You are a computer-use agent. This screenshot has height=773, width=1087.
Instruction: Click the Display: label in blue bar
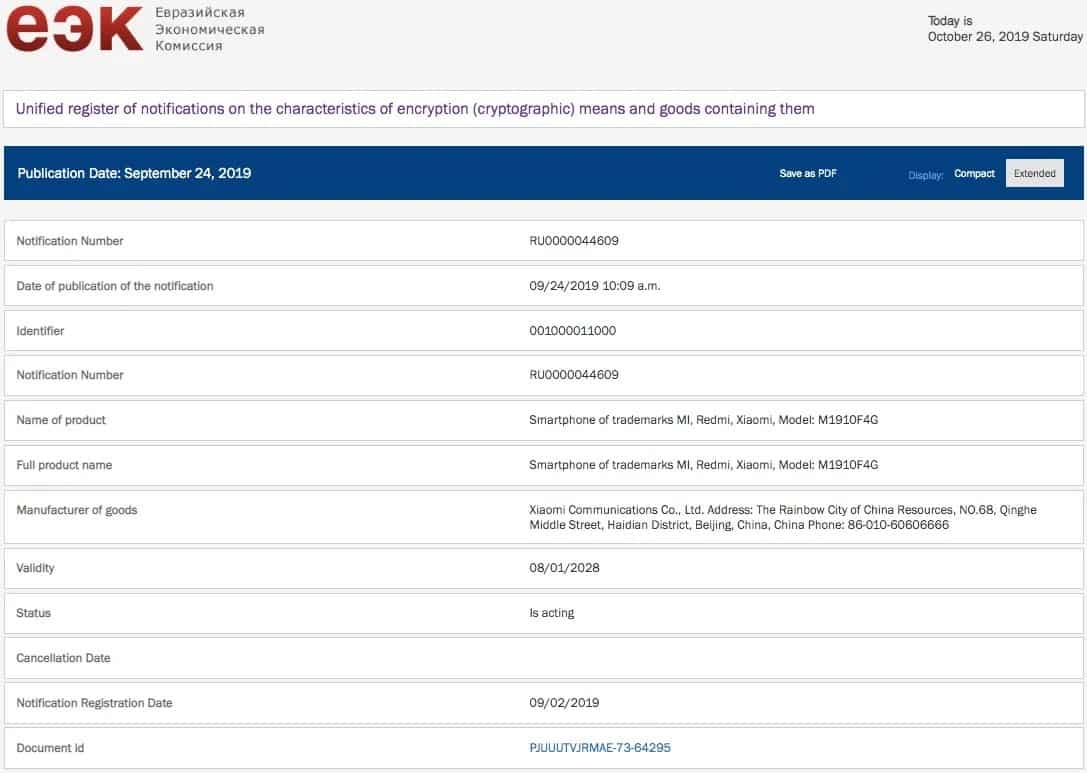coord(925,175)
